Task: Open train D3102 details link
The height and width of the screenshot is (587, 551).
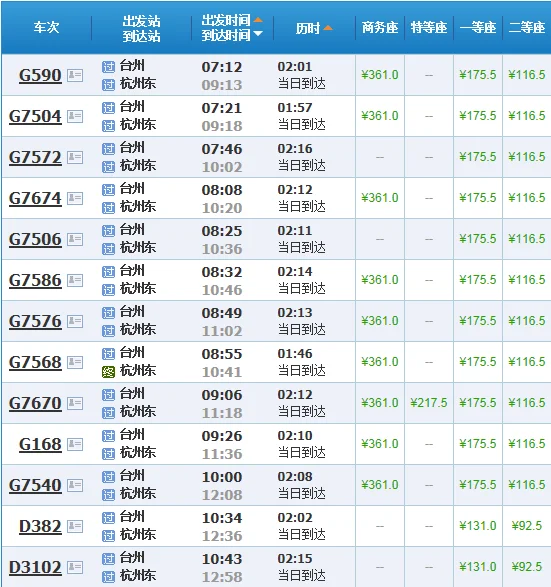Action: pyautogui.click(x=35, y=567)
